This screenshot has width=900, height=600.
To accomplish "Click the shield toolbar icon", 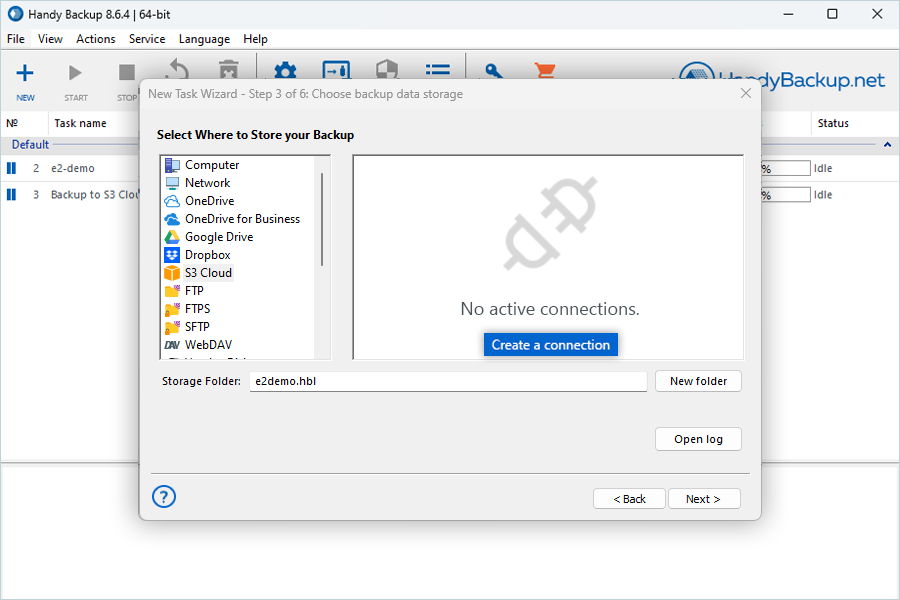I will (387, 69).
